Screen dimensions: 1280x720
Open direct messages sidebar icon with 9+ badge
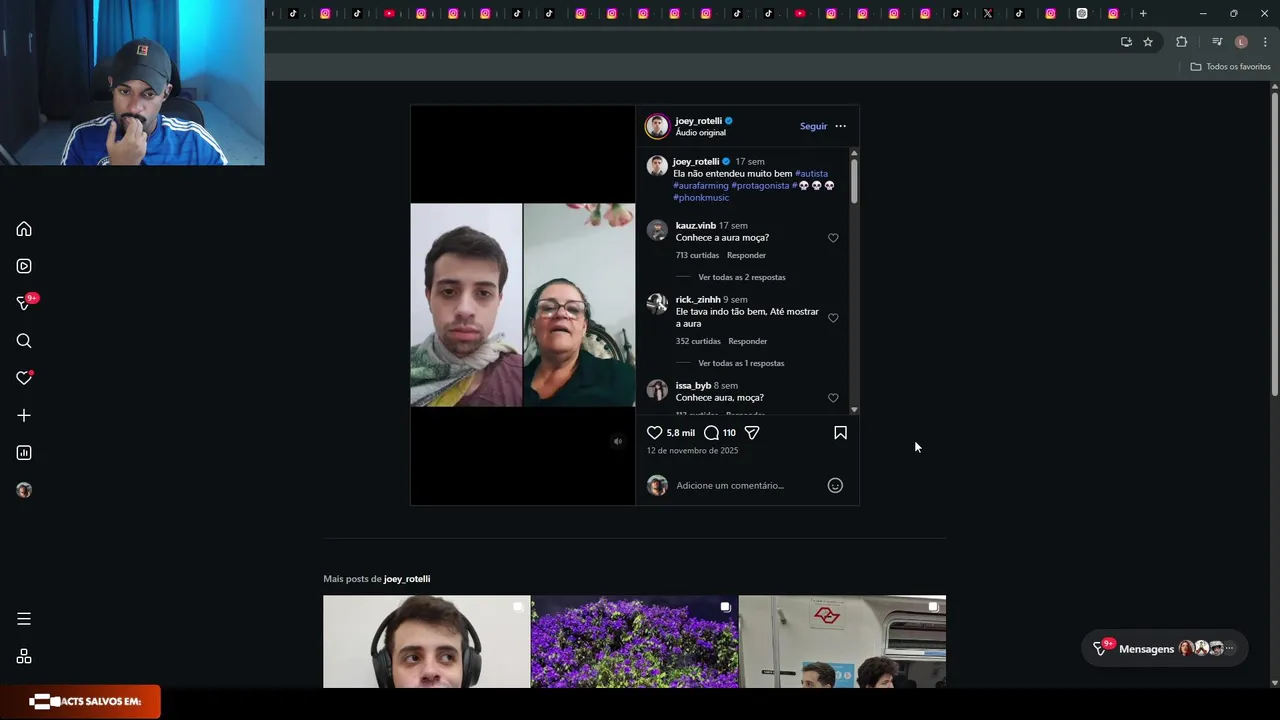pos(25,303)
